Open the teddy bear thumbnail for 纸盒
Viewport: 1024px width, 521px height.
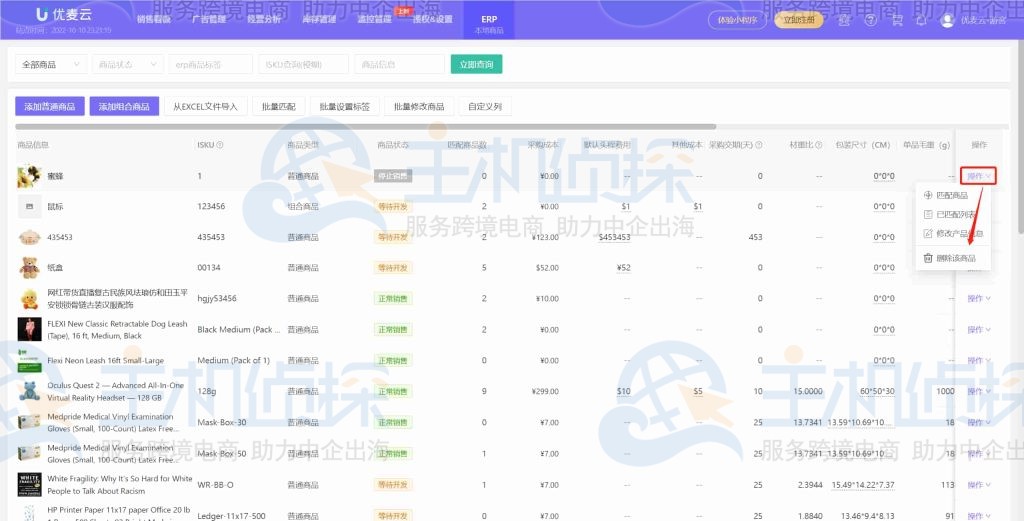(x=29, y=267)
